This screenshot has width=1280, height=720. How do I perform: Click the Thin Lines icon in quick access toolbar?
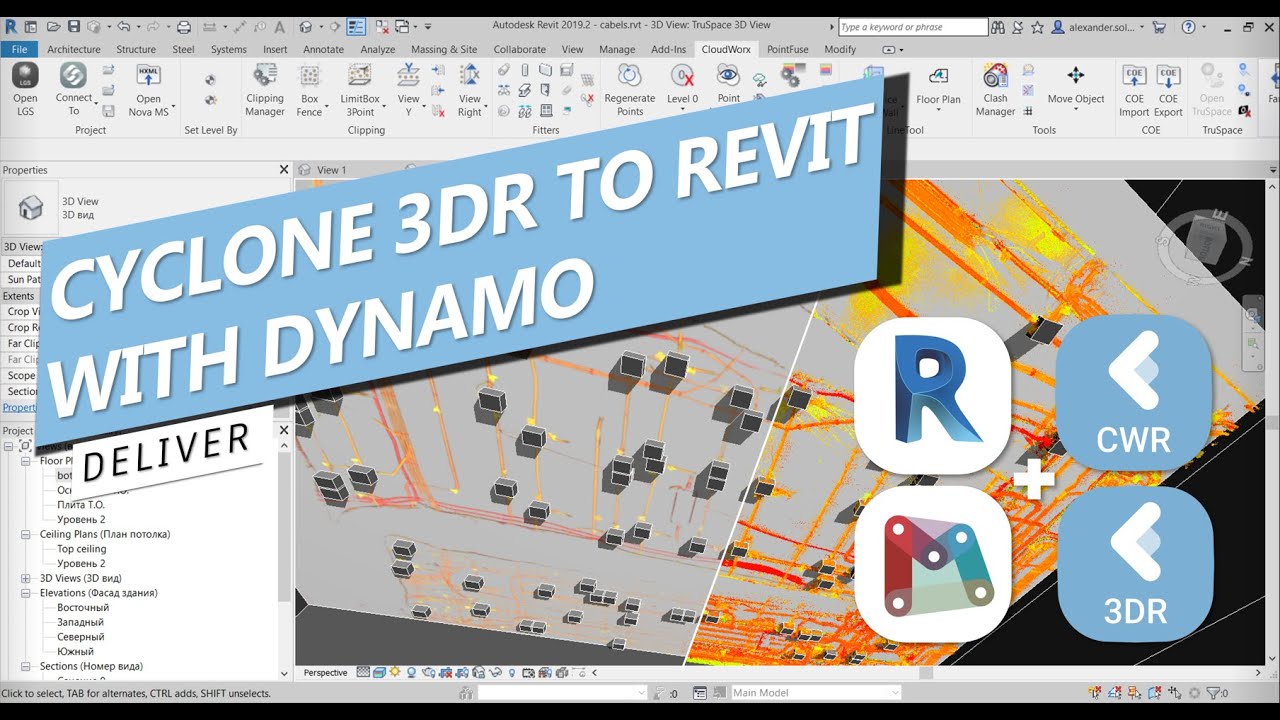pyautogui.click(x=356, y=26)
